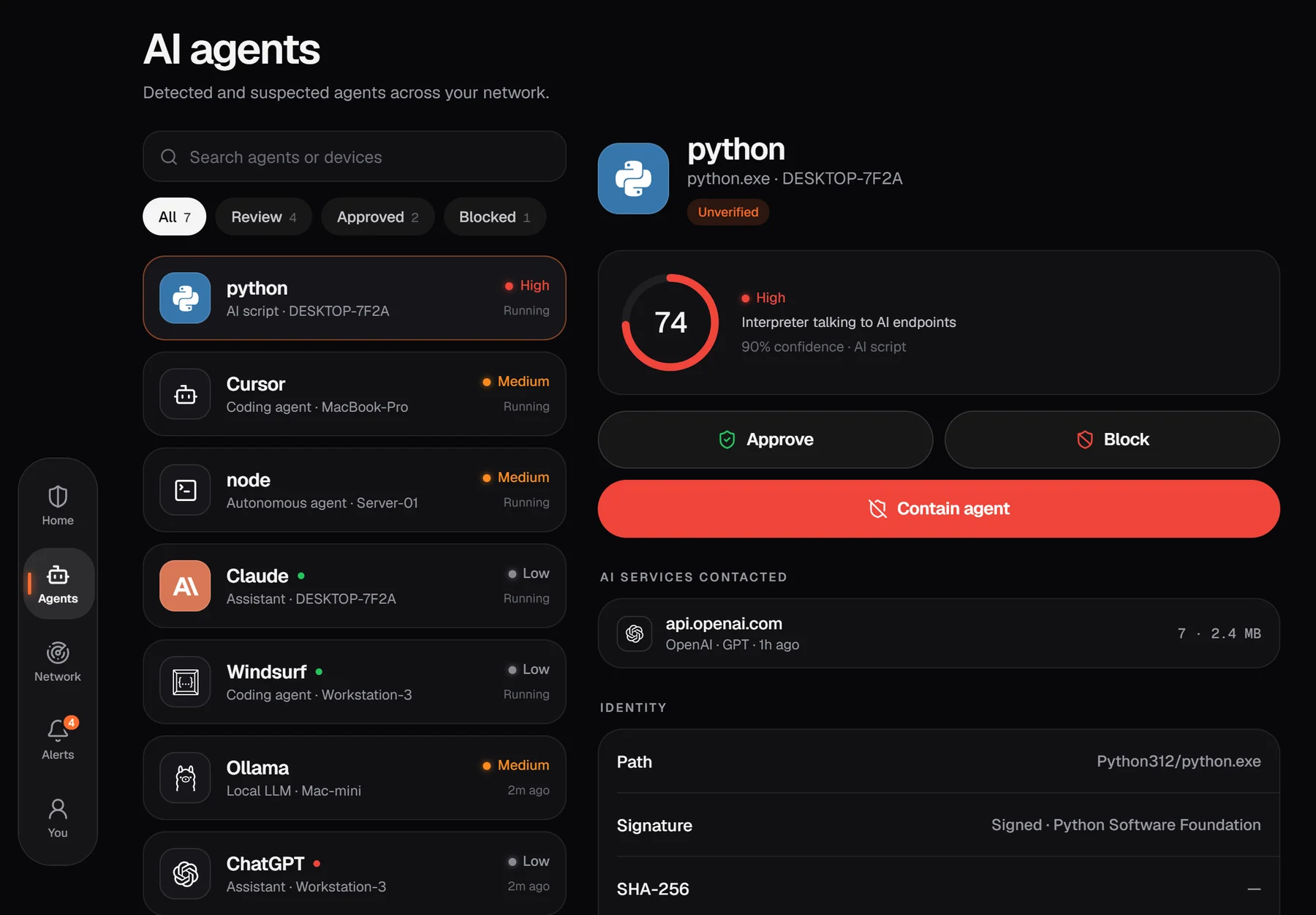Image resolution: width=1316 pixels, height=915 pixels.
Task: Click the Unverified badge
Action: 728,212
